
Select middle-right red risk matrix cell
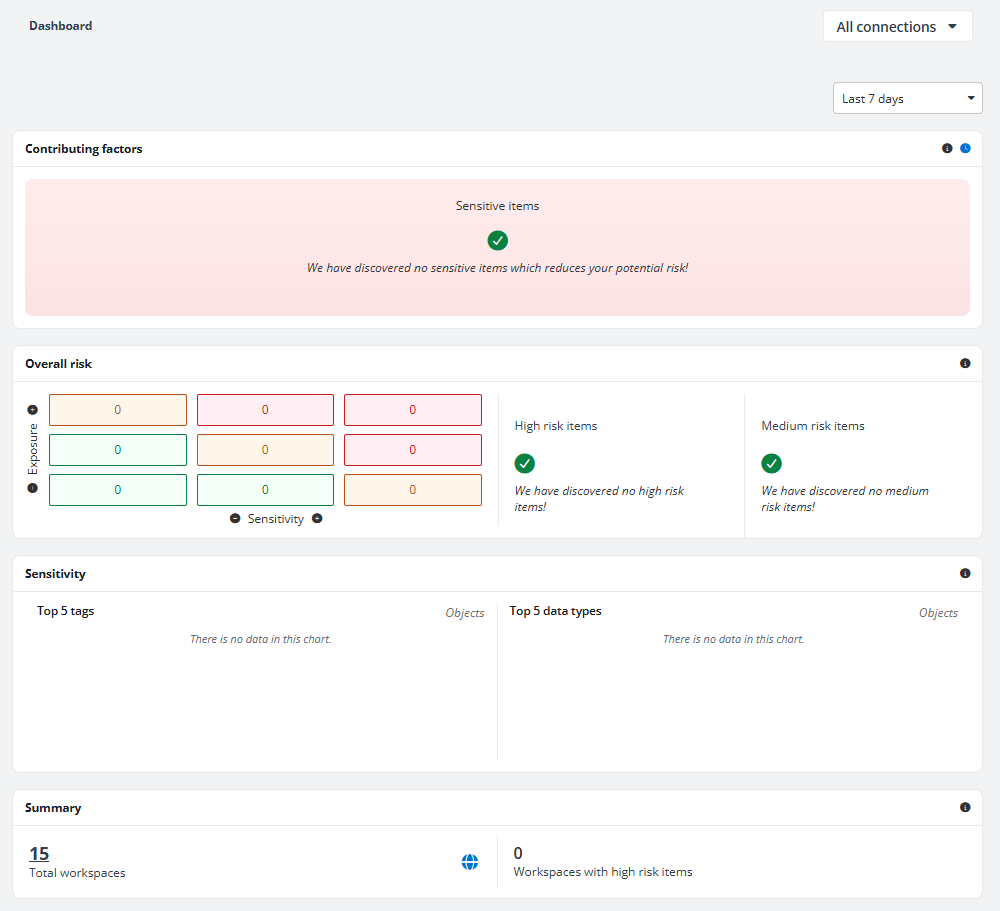[x=413, y=450]
